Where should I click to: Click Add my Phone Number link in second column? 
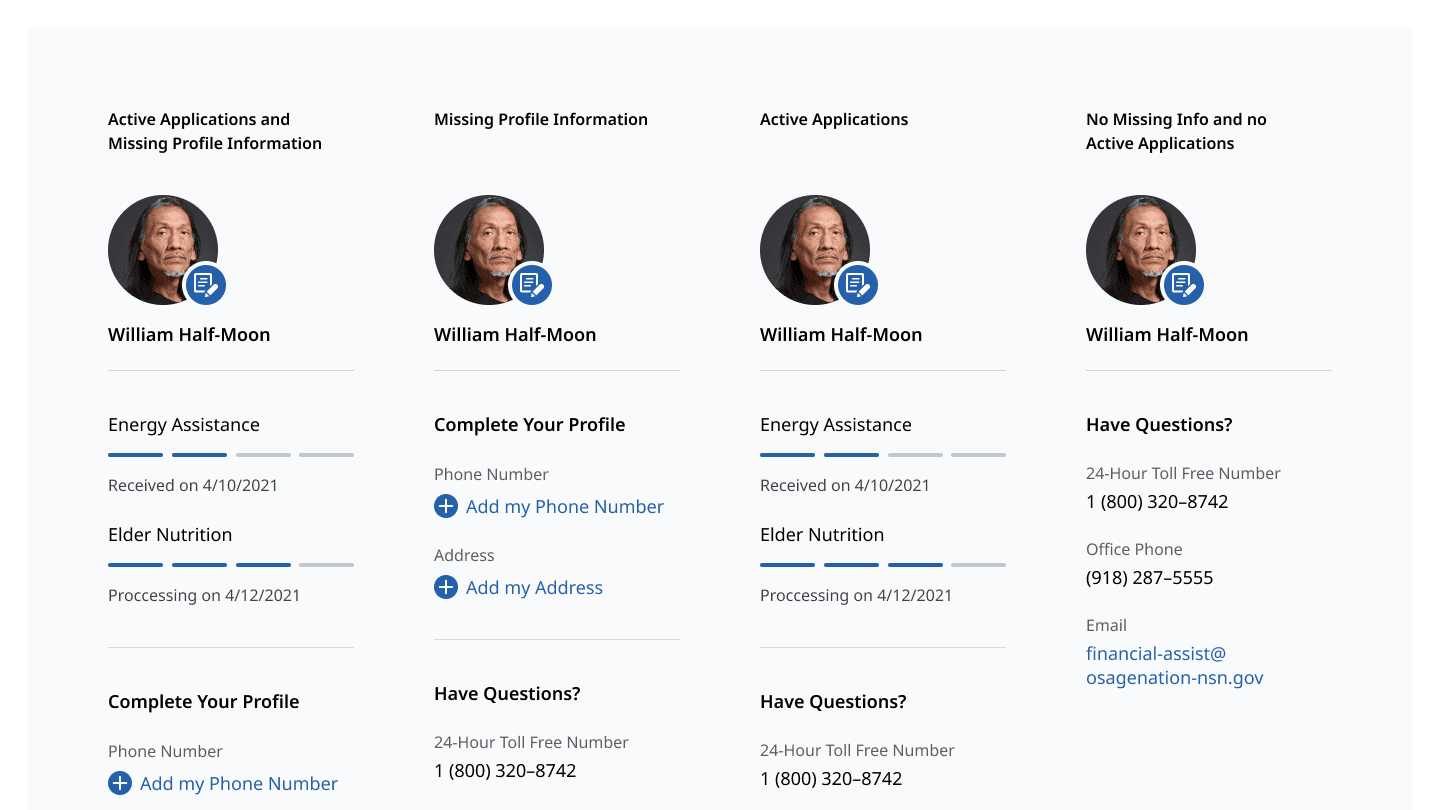point(564,507)
